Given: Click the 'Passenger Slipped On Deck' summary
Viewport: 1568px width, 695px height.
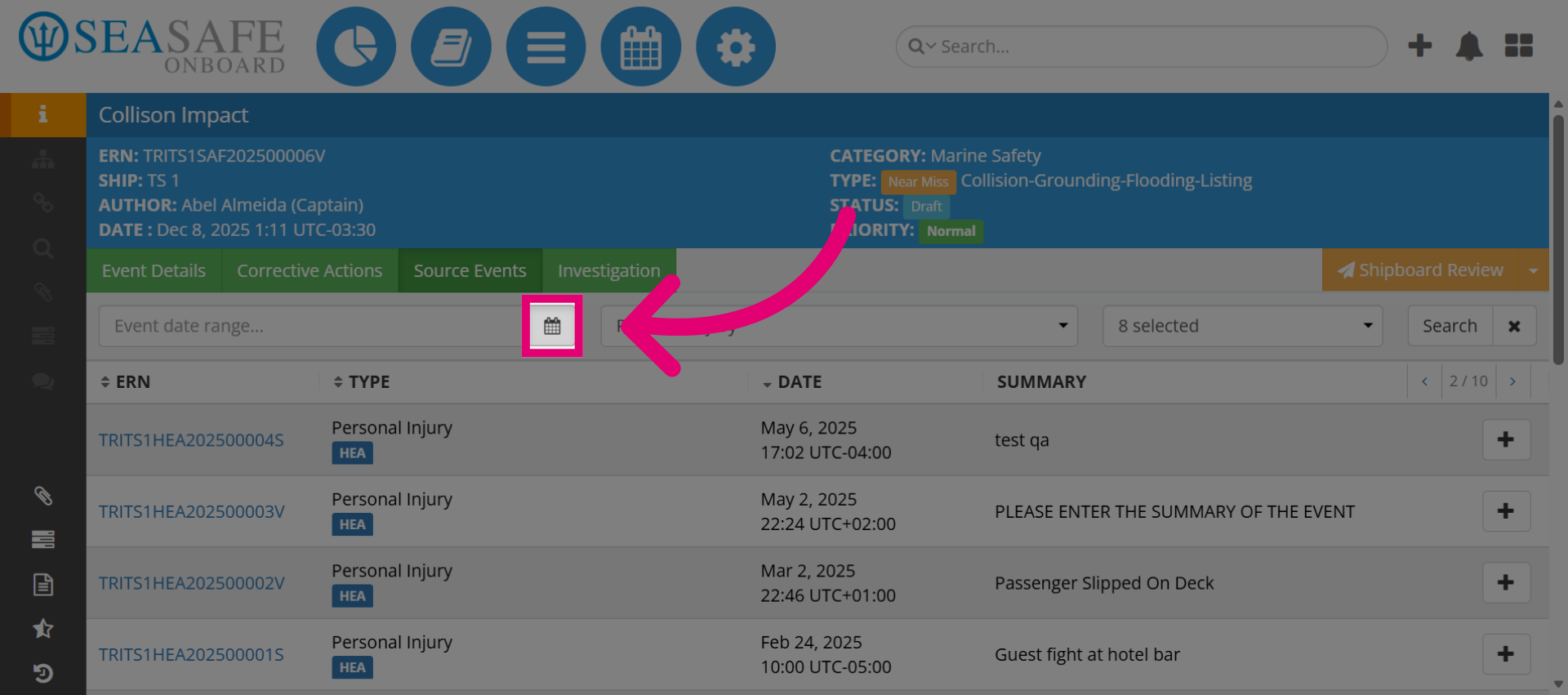Looking at the screenshot, I should [1104, 583].
